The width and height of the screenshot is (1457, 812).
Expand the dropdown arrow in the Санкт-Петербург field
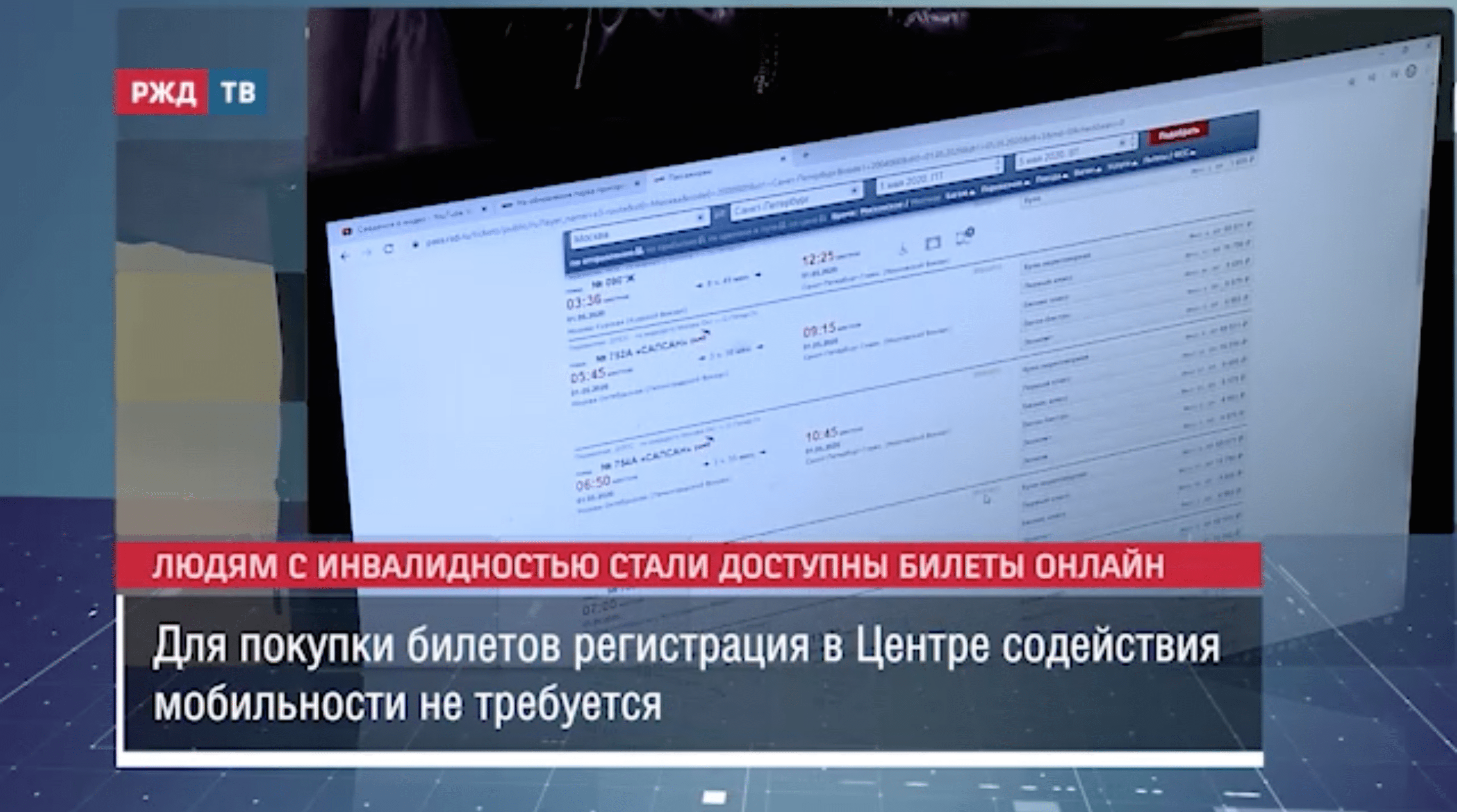[x=854, y=191]
